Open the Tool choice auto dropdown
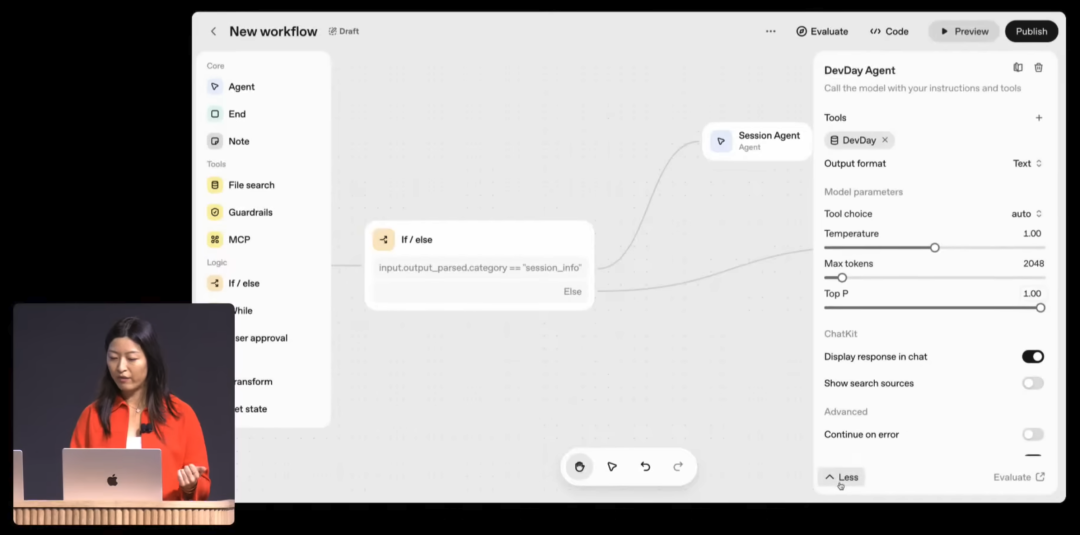This screenshot has width=1080, height=535. 1026,214
